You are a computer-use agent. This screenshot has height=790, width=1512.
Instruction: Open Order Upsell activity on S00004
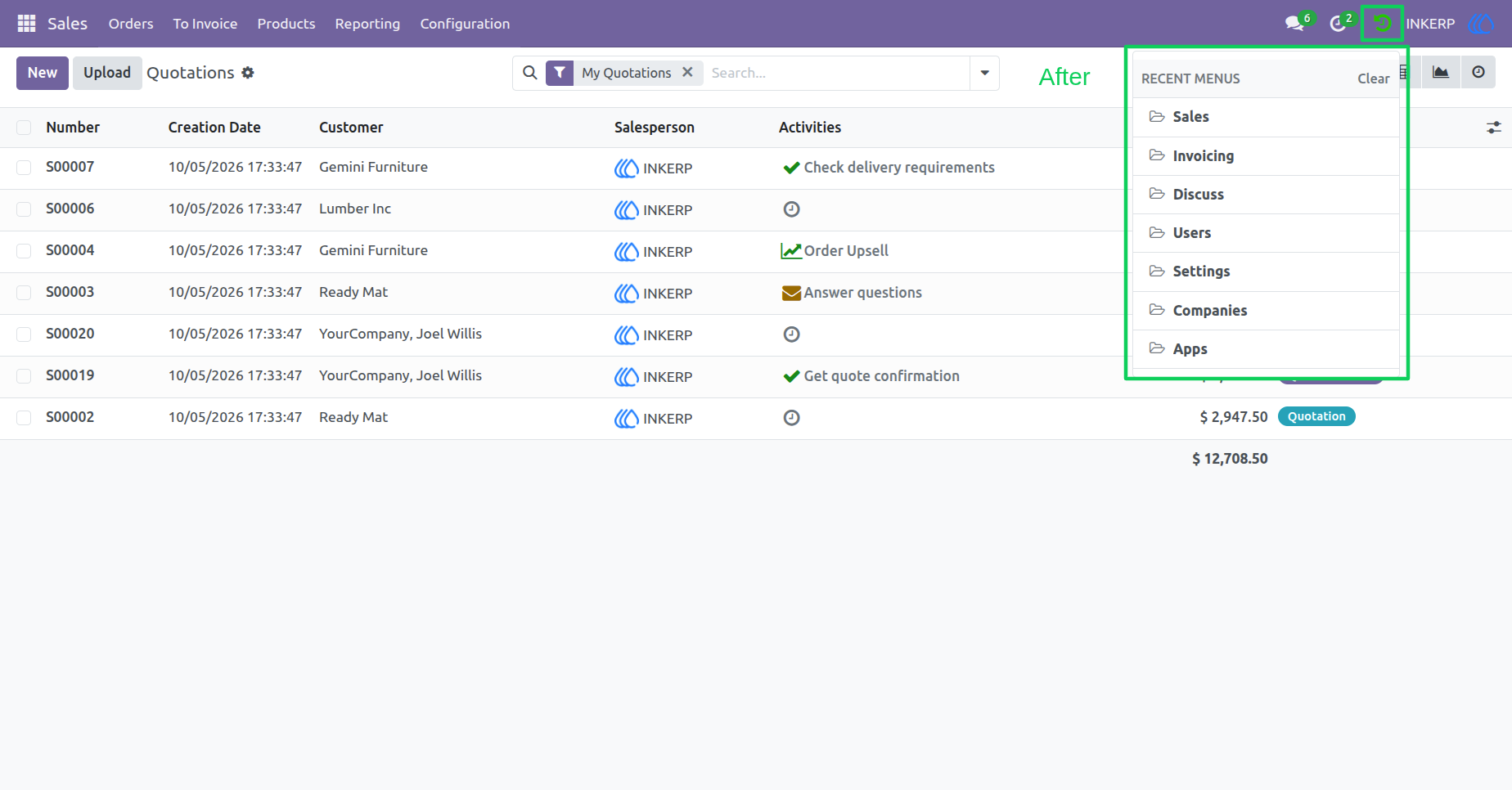point(835,251)
